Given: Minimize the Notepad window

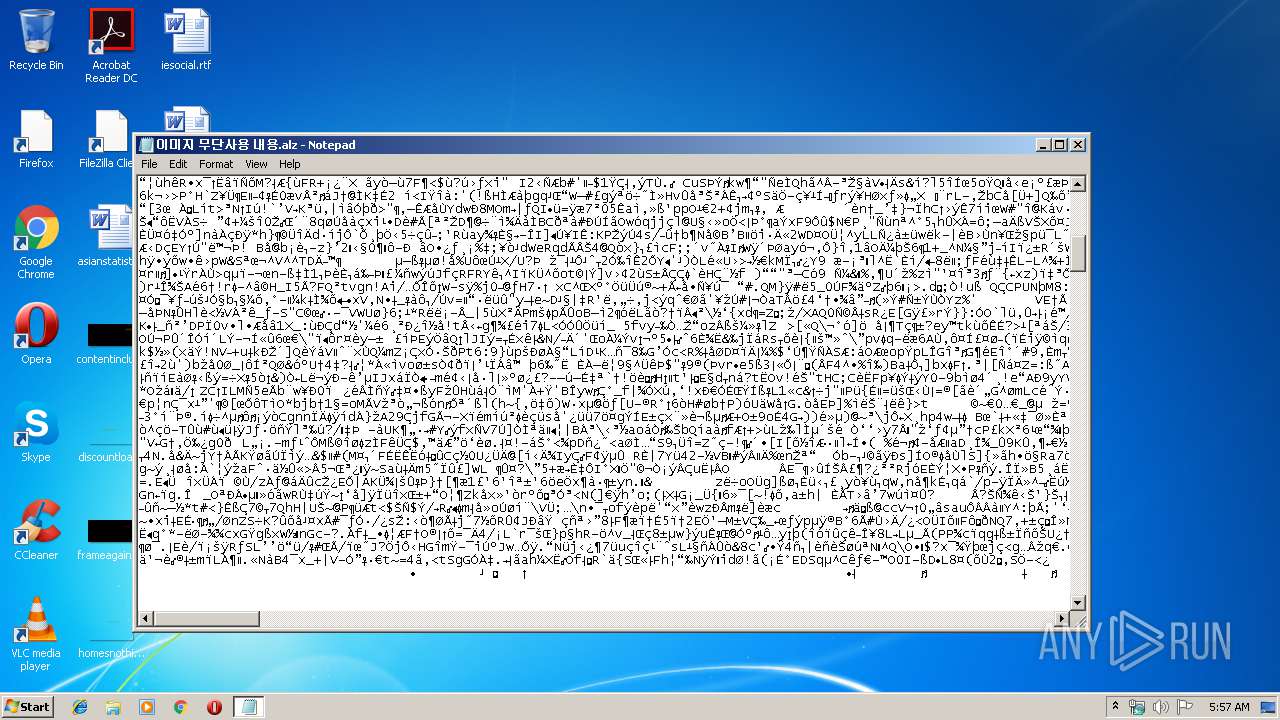Looking at the screenshot, I should [x=1042, y=145].
